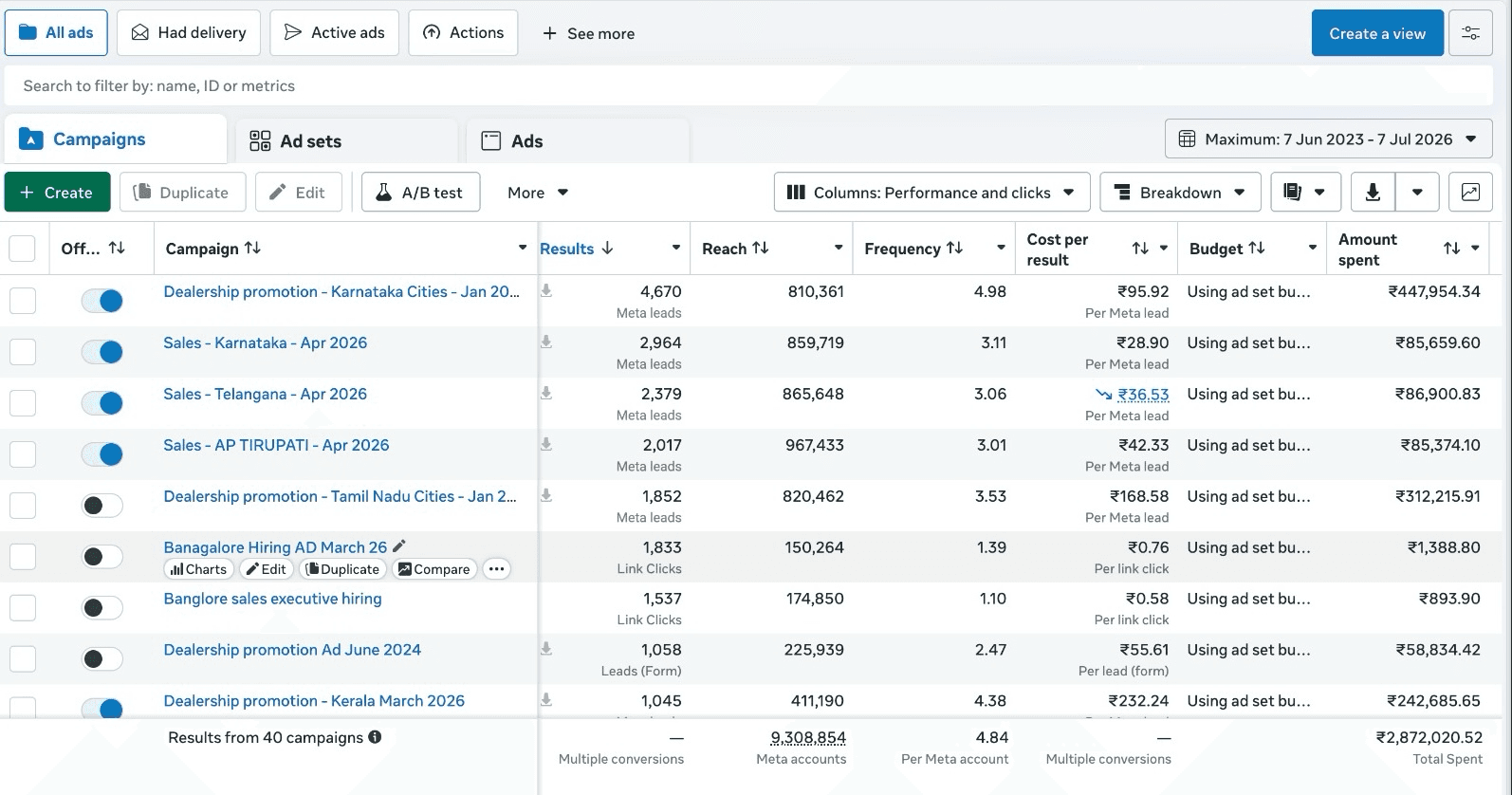The width and height of the screenshot is (1512, 795).
Task: Click download icon in Dealership Kerala March 2026 results
Action: pyautogui.click(x=546, y=701)
